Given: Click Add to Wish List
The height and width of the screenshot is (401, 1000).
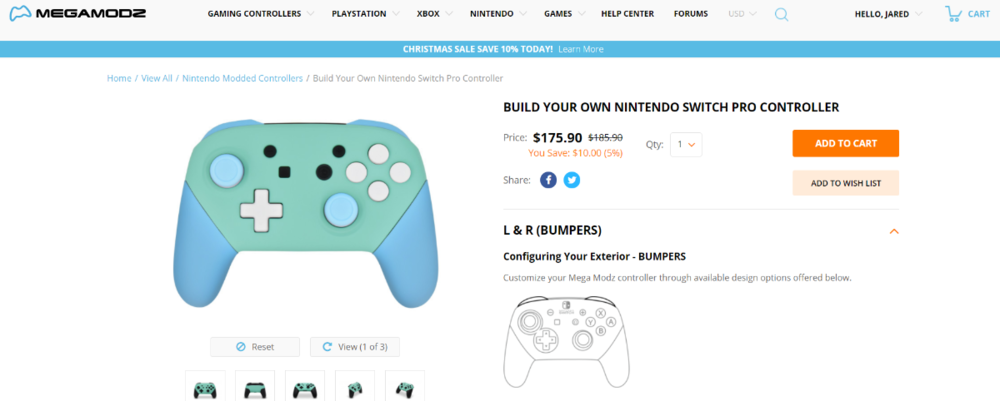Looking at the screenshot, I should click(845, 183).
